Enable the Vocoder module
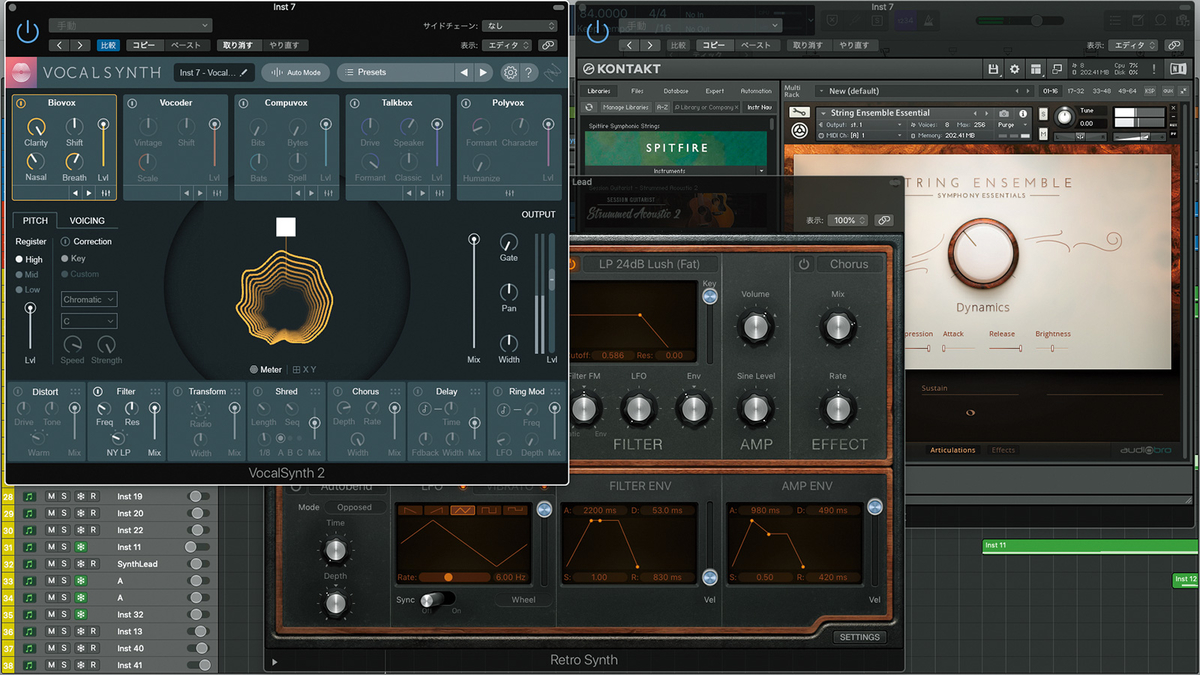The width and height of the screenshot is (1200, 675). pos(132,103)
